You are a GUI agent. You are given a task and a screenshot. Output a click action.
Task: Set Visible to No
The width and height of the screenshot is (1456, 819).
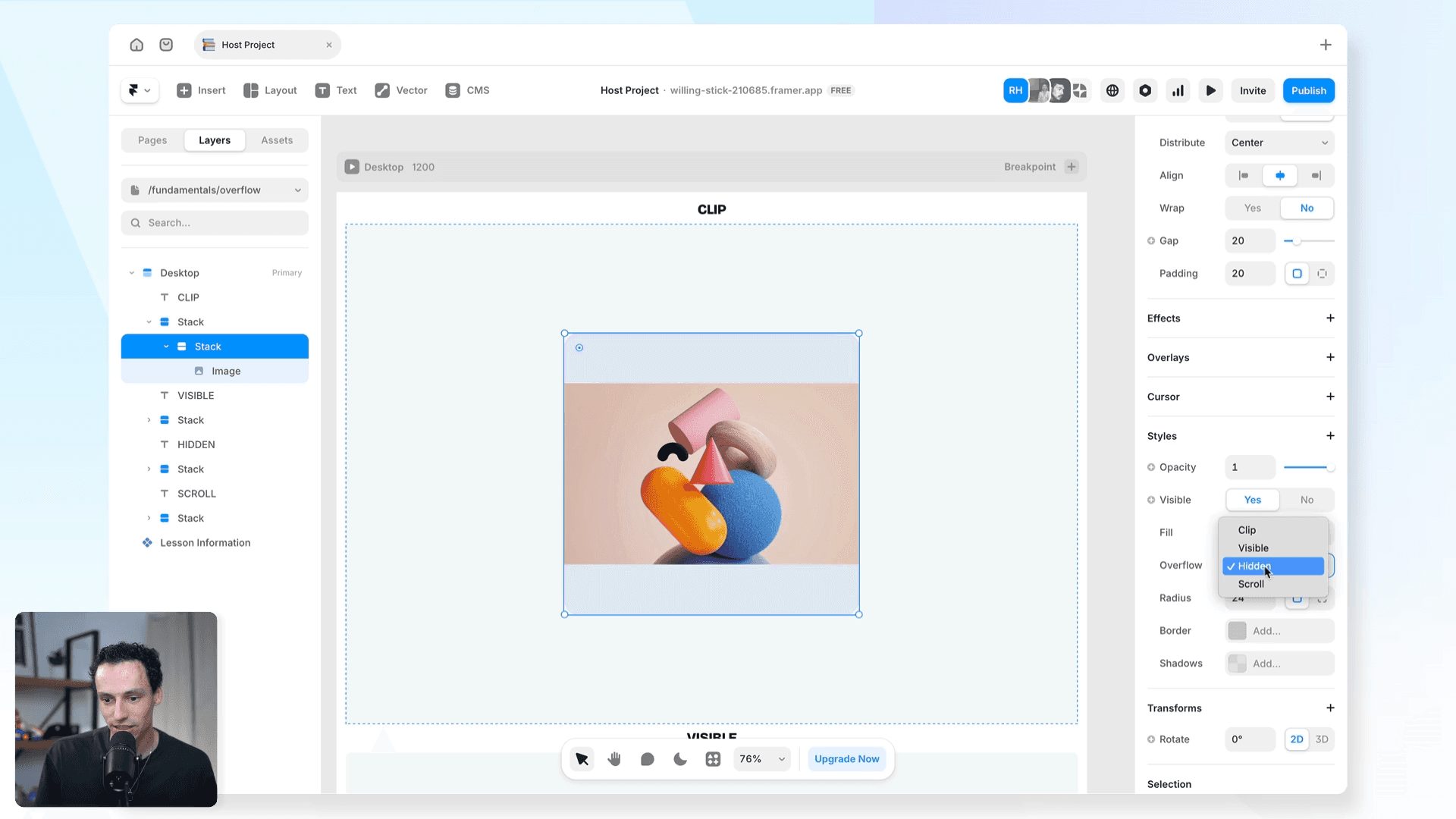point(1307,500)
